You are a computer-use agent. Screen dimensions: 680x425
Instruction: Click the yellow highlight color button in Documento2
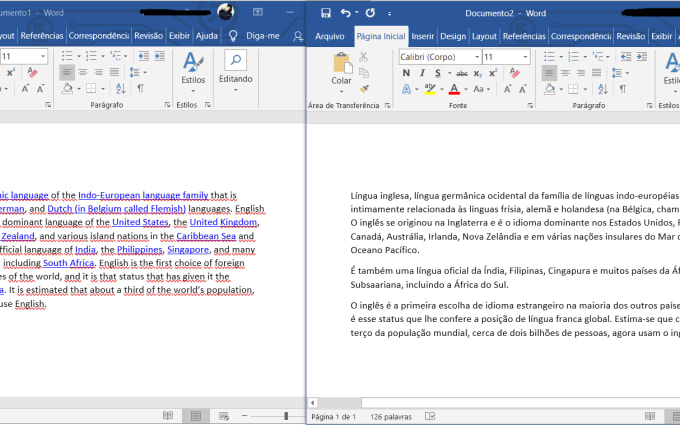pyautogui.click(x=430, y=89)
